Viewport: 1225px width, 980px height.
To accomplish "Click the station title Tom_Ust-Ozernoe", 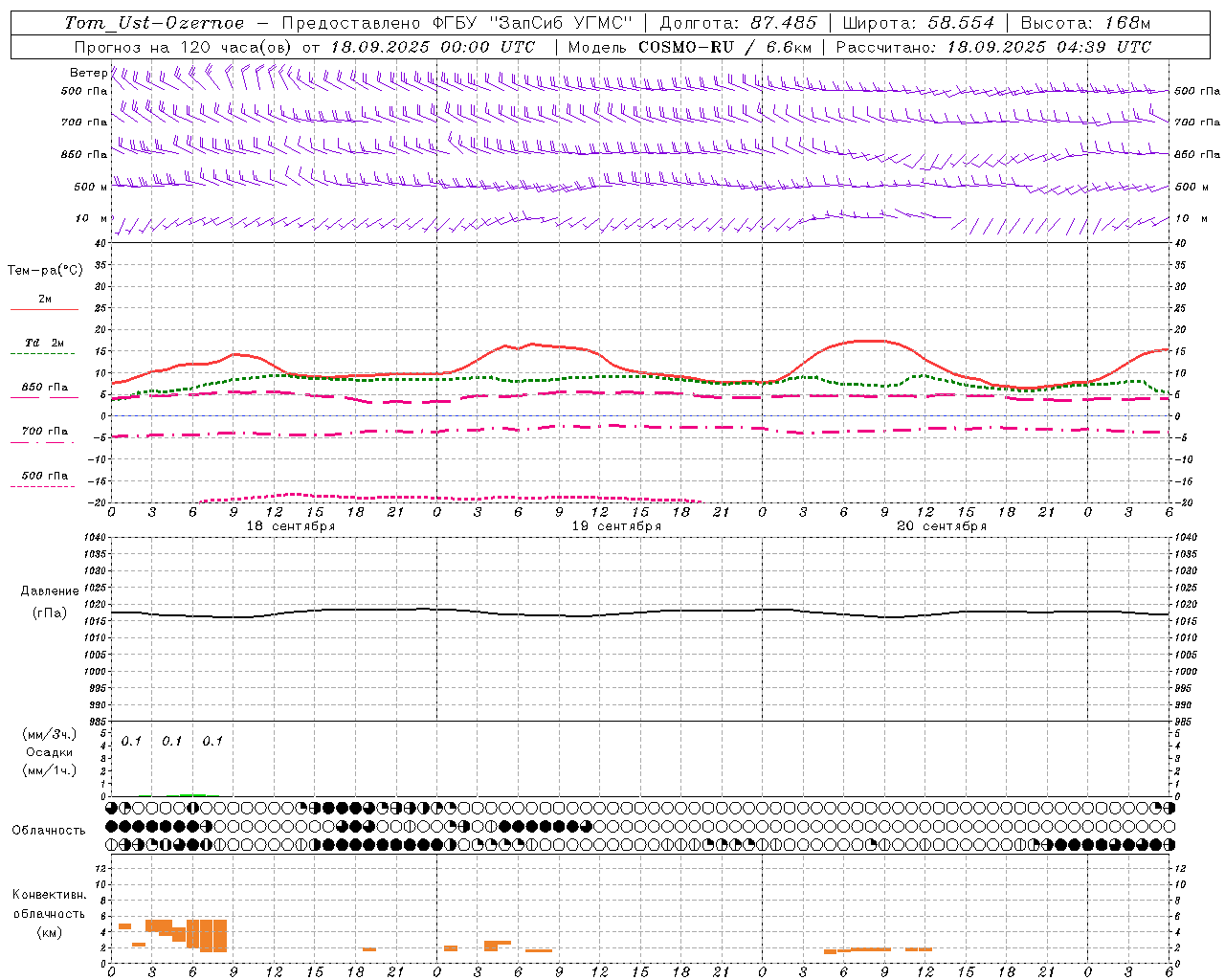I will (x=155, y=23).
